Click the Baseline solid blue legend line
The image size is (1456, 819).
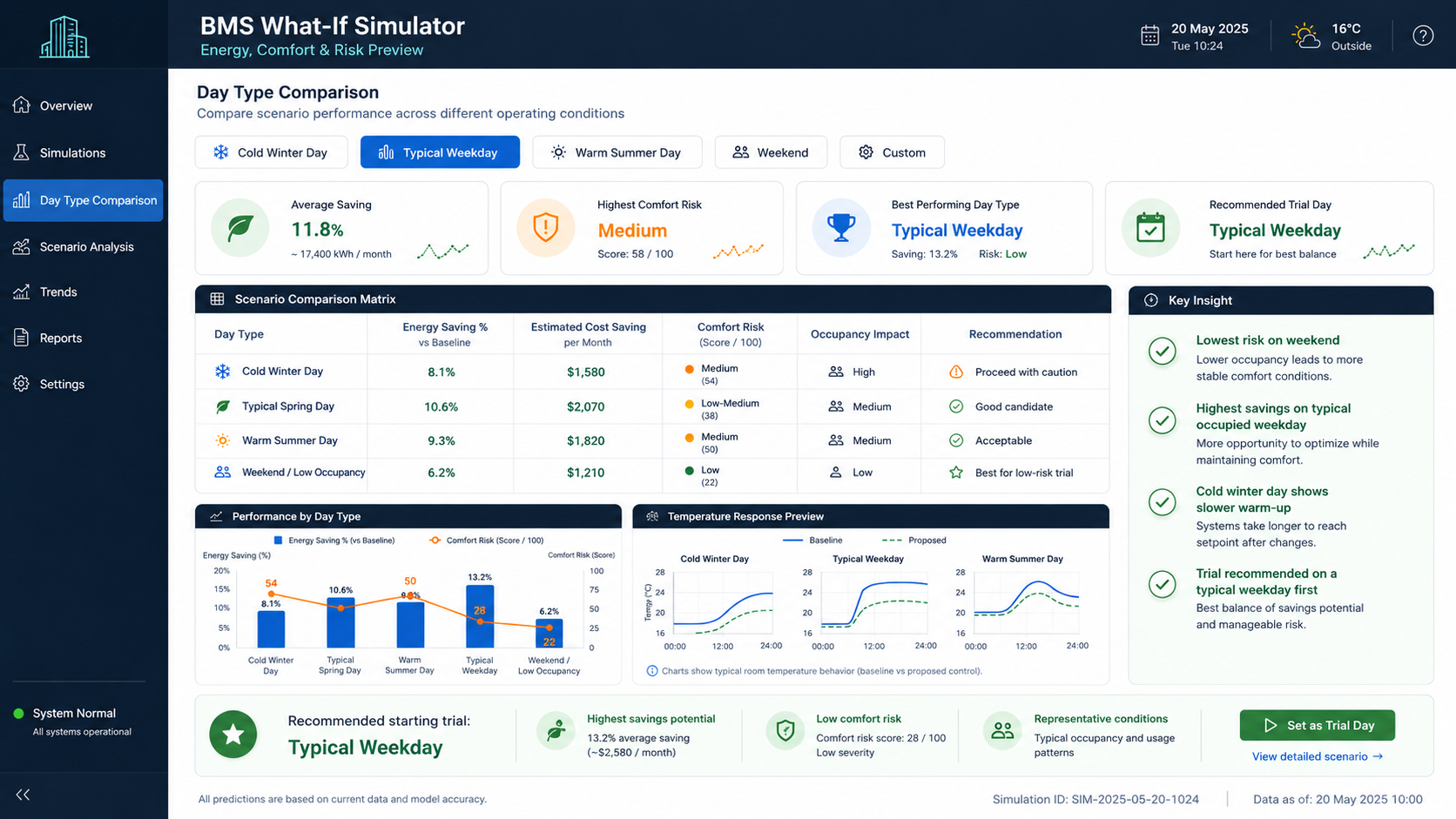792,540
